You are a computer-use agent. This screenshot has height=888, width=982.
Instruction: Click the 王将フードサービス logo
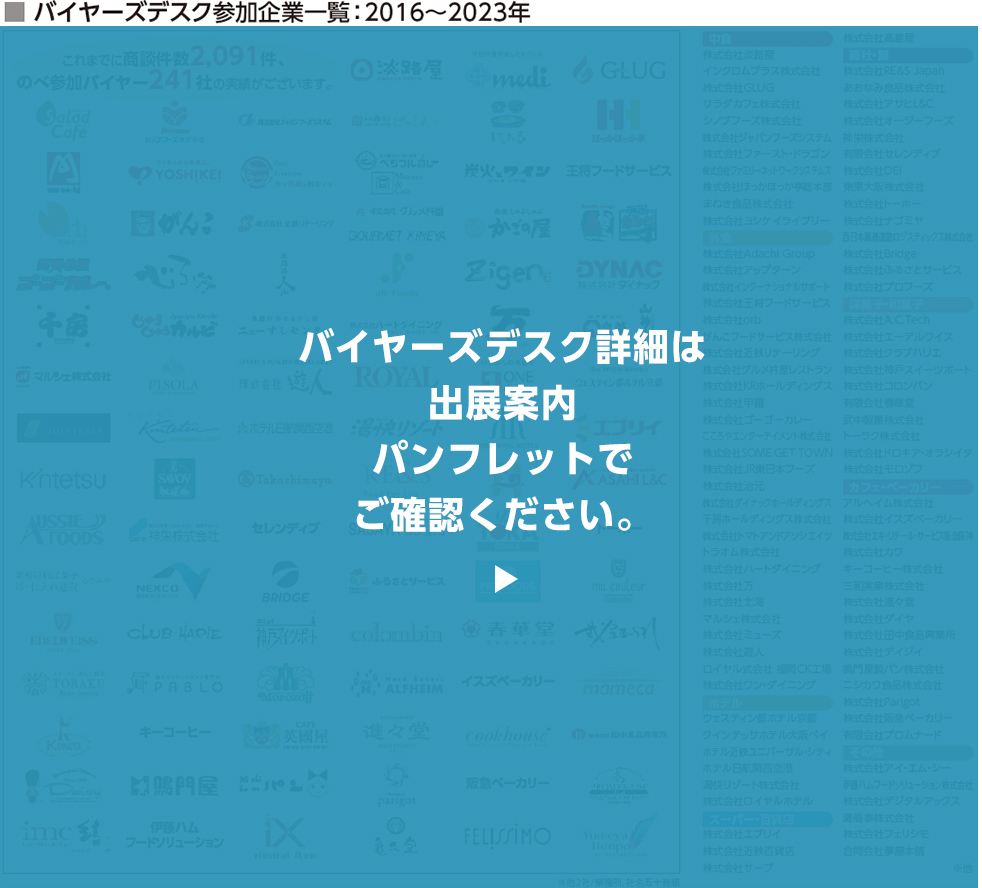[619, 171]
